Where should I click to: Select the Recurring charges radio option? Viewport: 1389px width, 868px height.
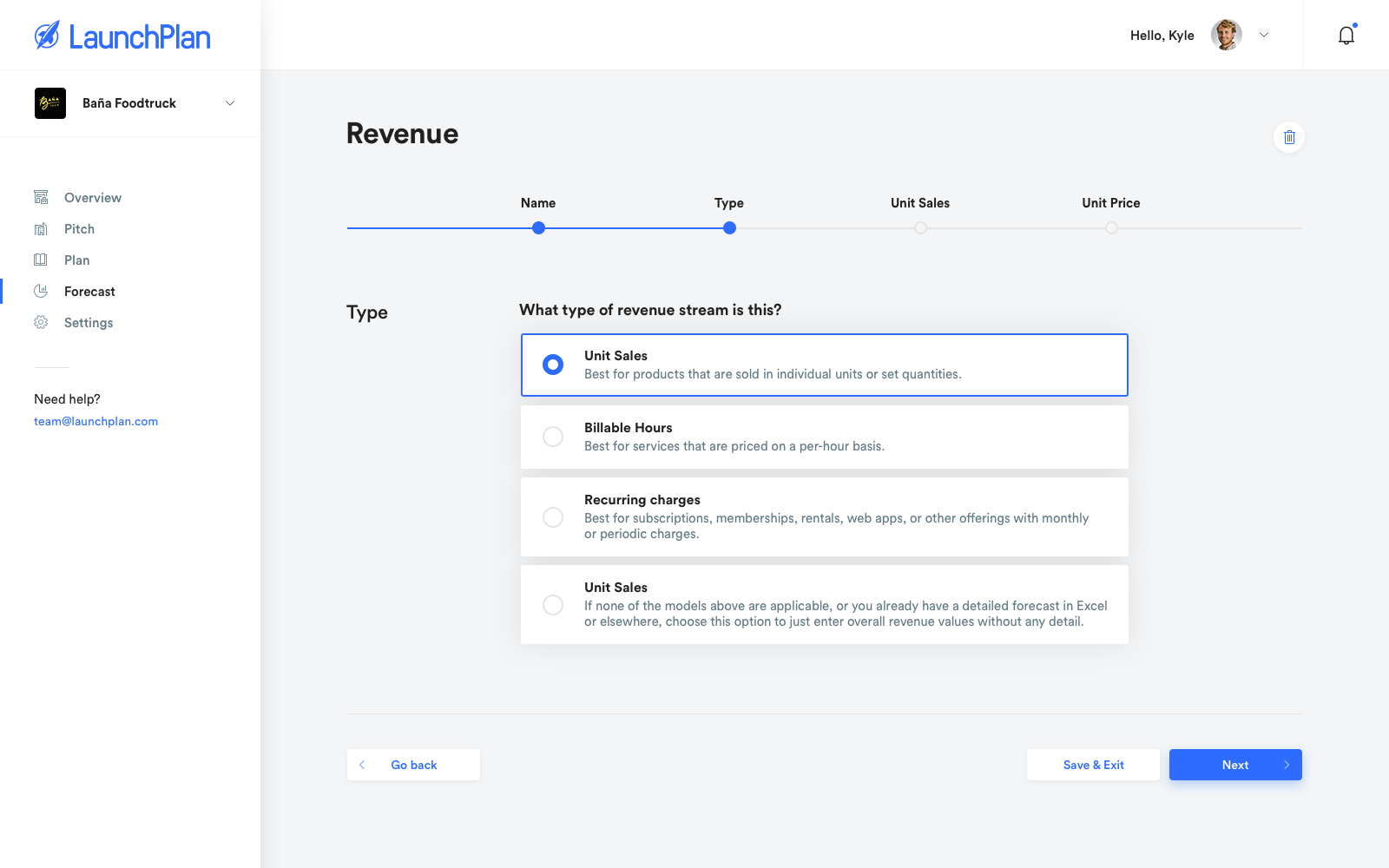tap(553, 517)
